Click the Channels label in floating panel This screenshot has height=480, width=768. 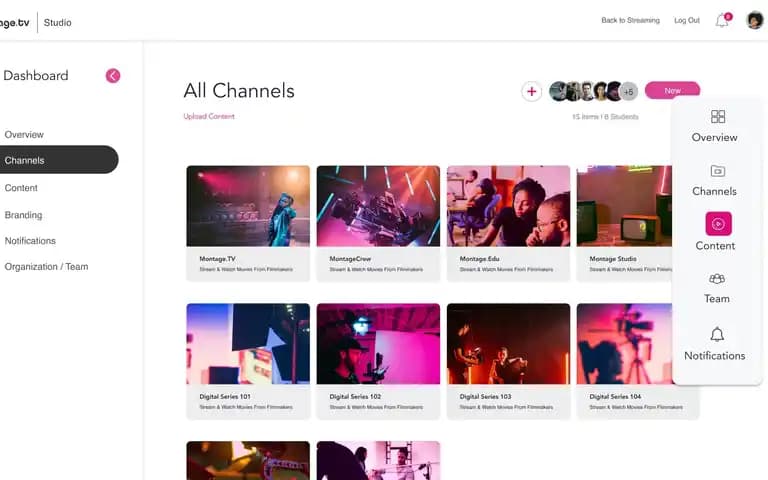[715, 192]
